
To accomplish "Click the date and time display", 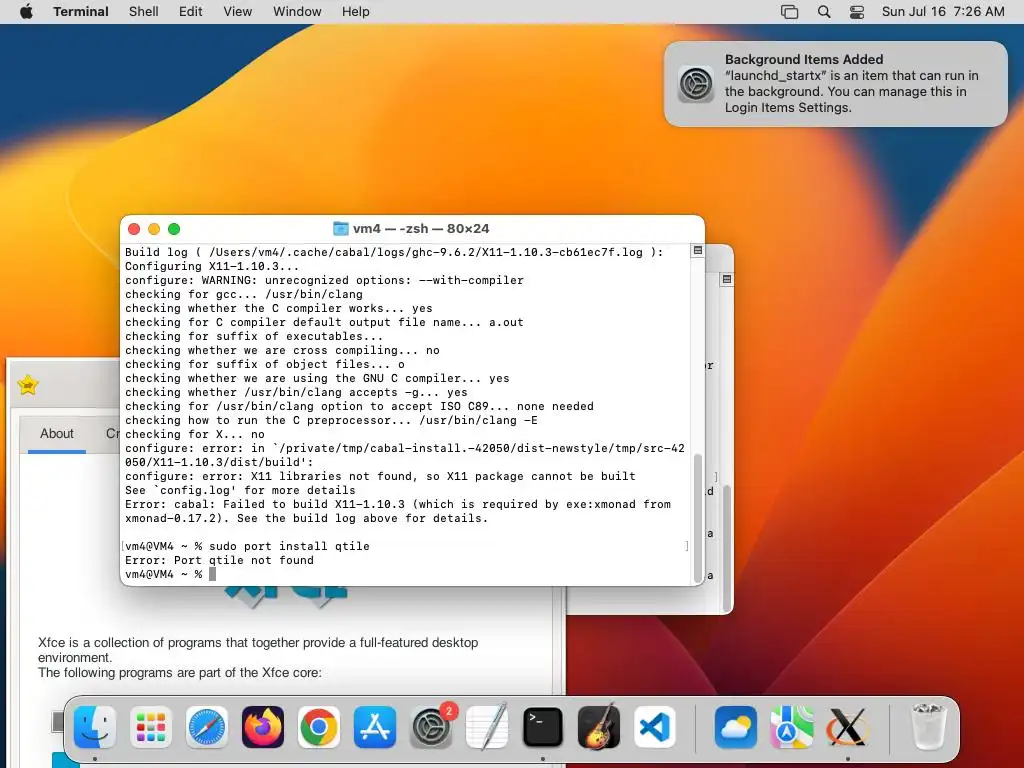I will point(943,12).
